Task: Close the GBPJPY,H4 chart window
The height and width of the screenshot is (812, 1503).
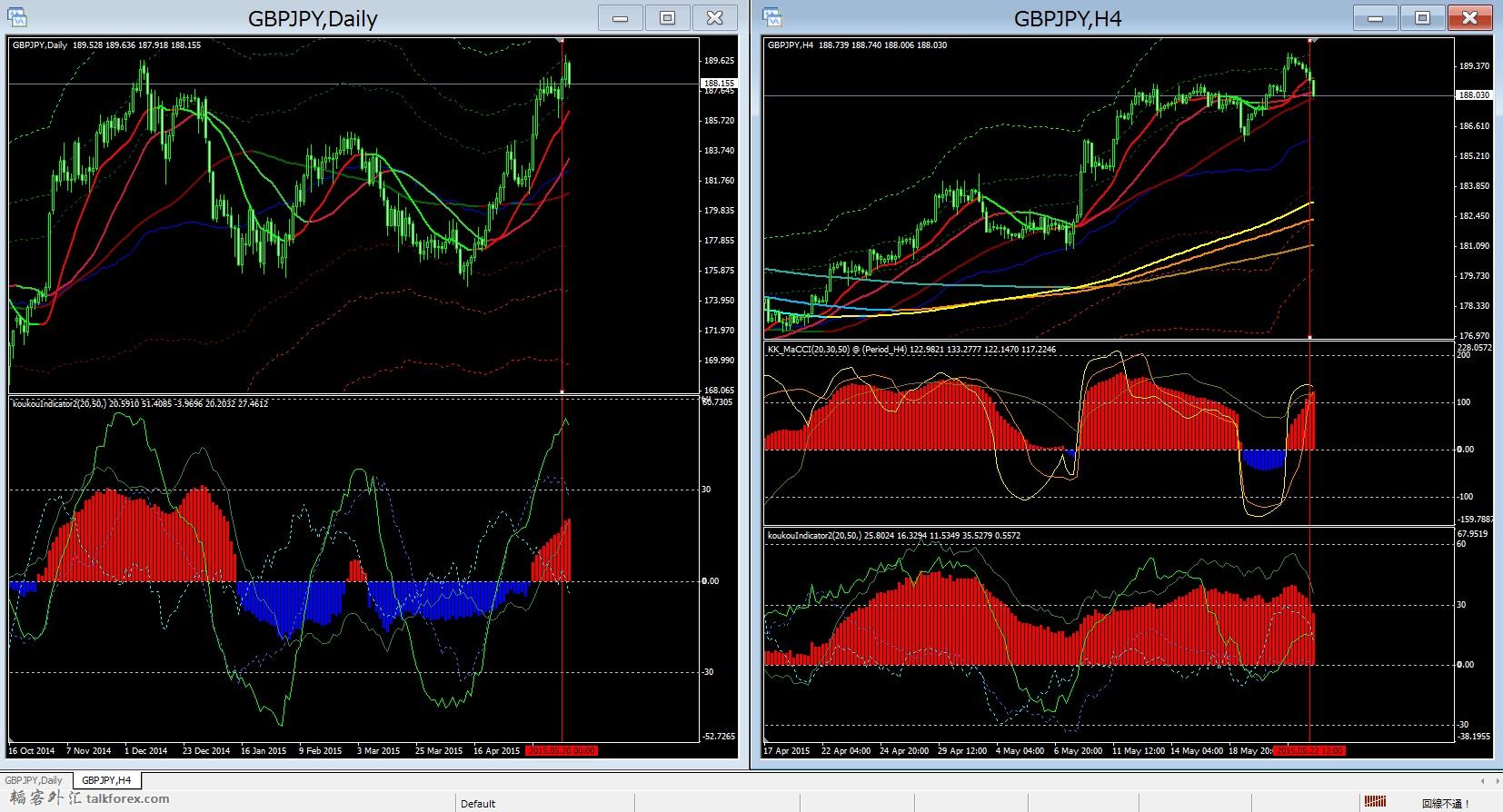Action: tap(1470, 17)
